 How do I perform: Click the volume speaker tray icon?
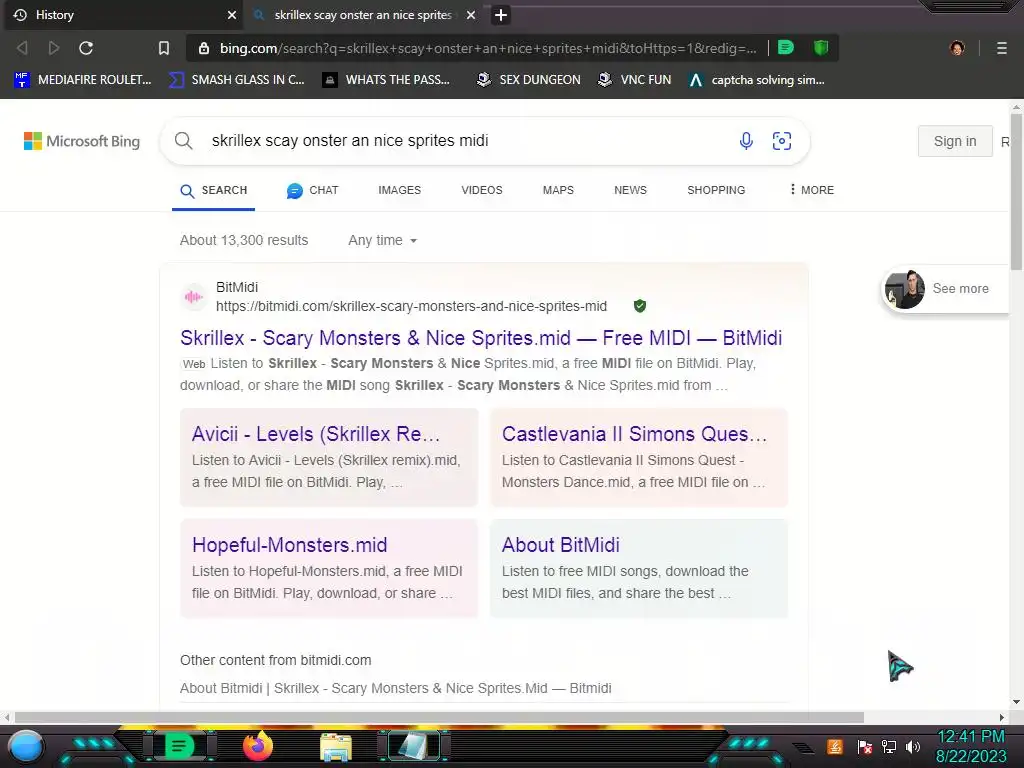[913, 746]
